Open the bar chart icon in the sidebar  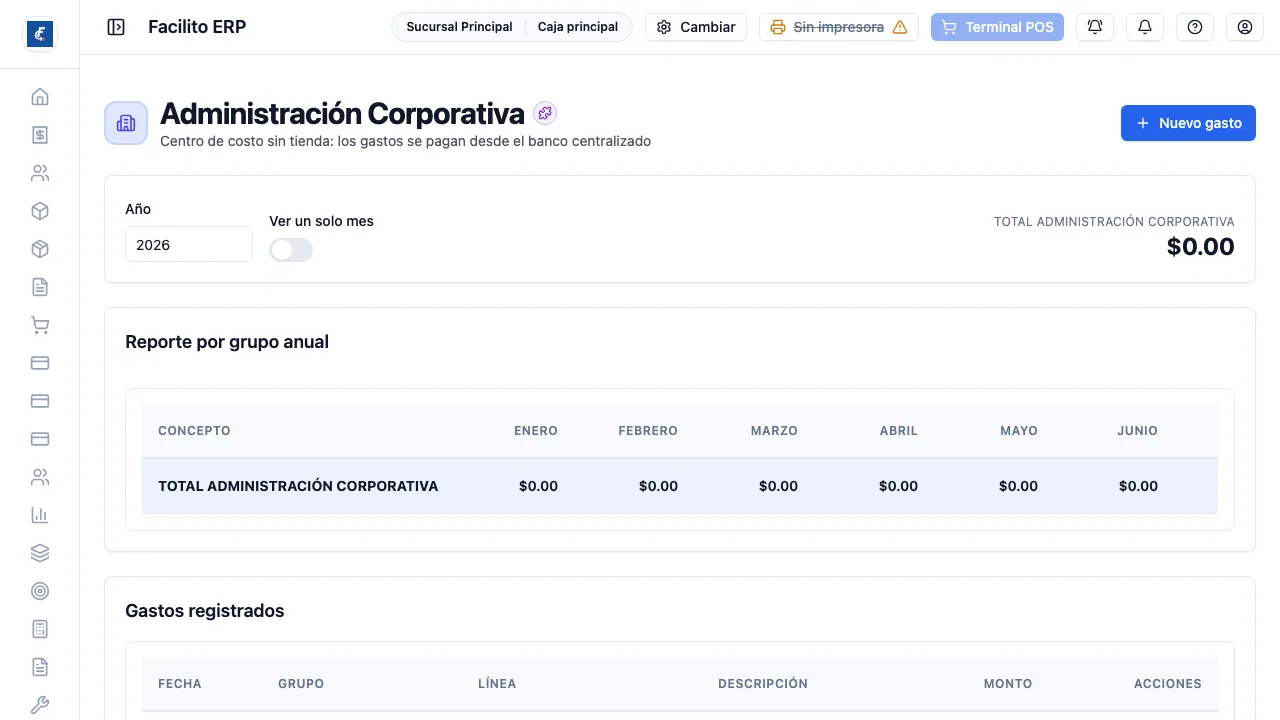[x=40, y=515]
